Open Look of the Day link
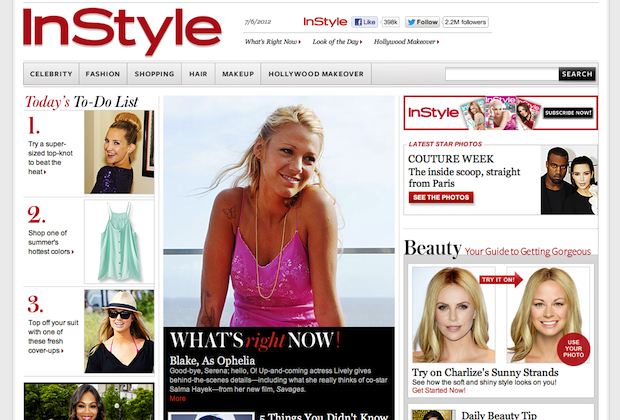 point(337,42)
